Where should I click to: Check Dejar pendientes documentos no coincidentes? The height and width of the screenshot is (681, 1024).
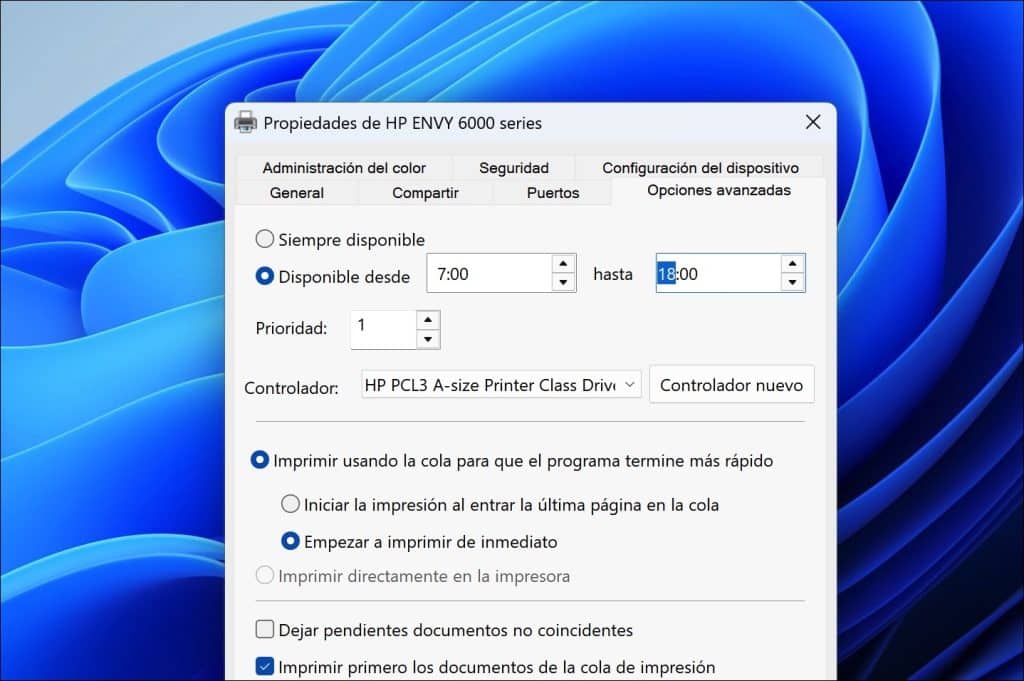[264, 629]
